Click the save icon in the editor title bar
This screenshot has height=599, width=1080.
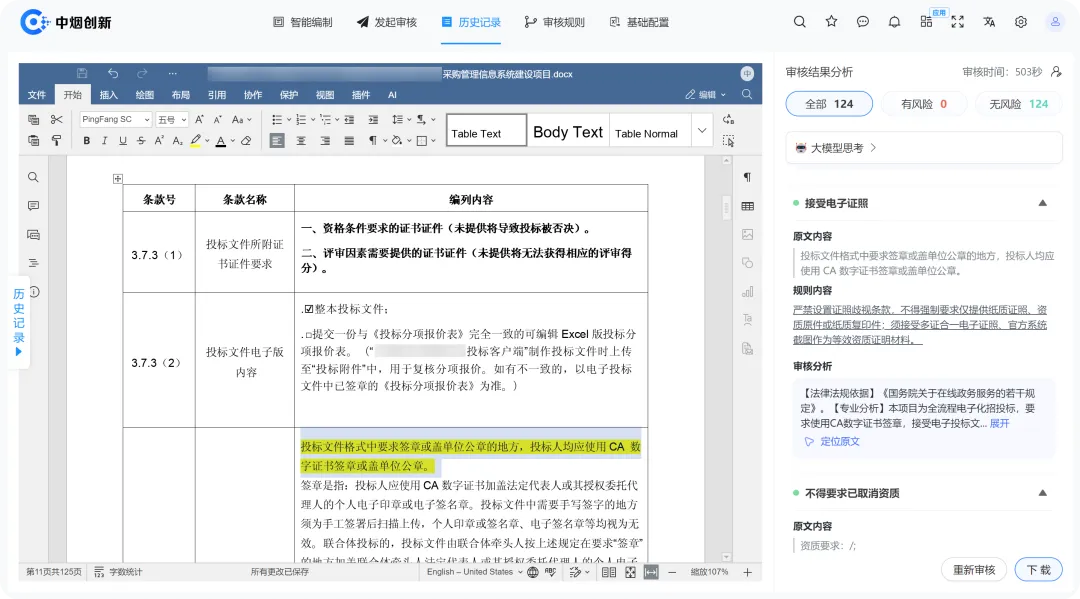click(82, 74)
